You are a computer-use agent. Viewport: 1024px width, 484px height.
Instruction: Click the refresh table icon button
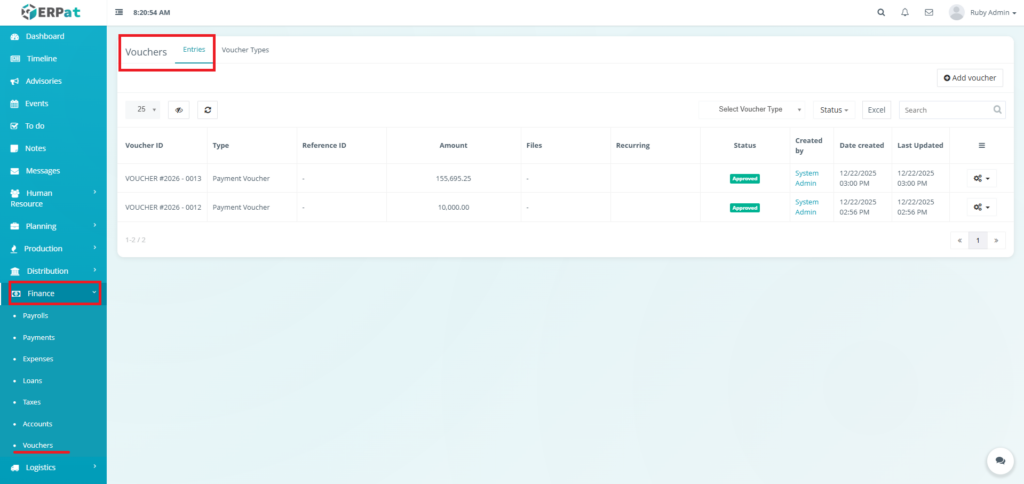pyautogui.click(x=208, y=110)
